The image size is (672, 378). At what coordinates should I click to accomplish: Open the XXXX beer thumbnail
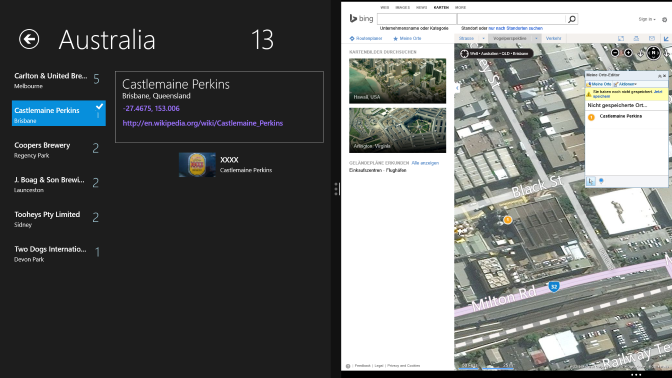(197, 165)
